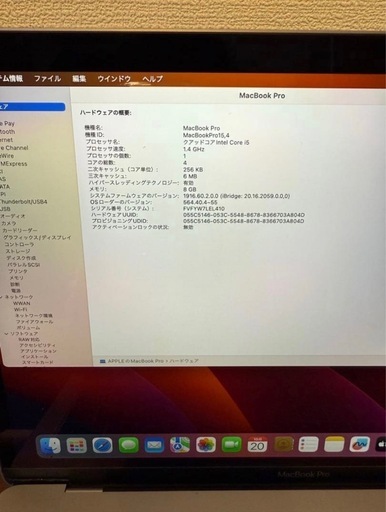Click the ハードウェアUUID label
This screenshot has width=386, height=512.
tap(115, 215)
